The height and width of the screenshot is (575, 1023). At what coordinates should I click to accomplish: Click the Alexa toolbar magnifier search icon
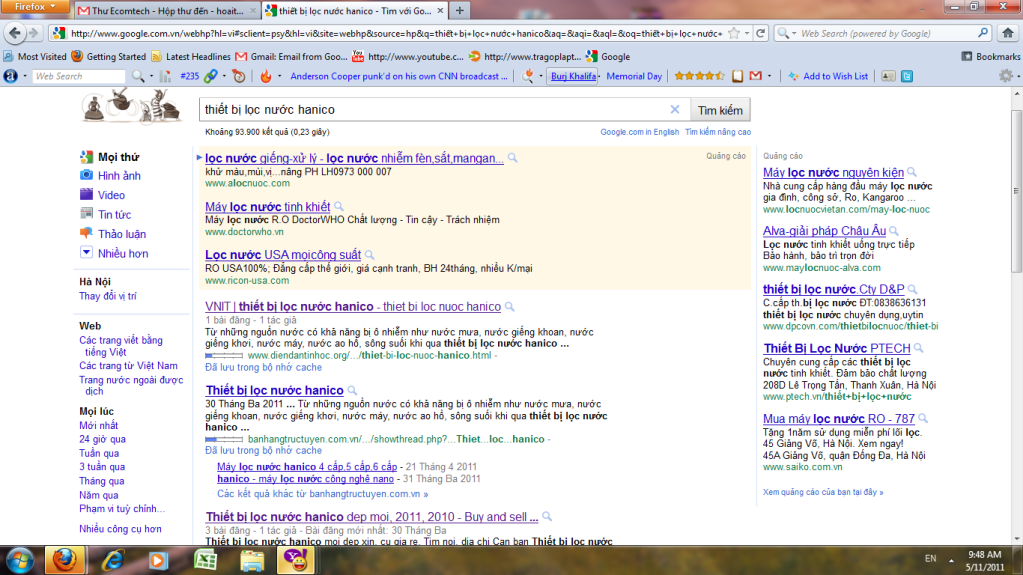click(138, 76)
